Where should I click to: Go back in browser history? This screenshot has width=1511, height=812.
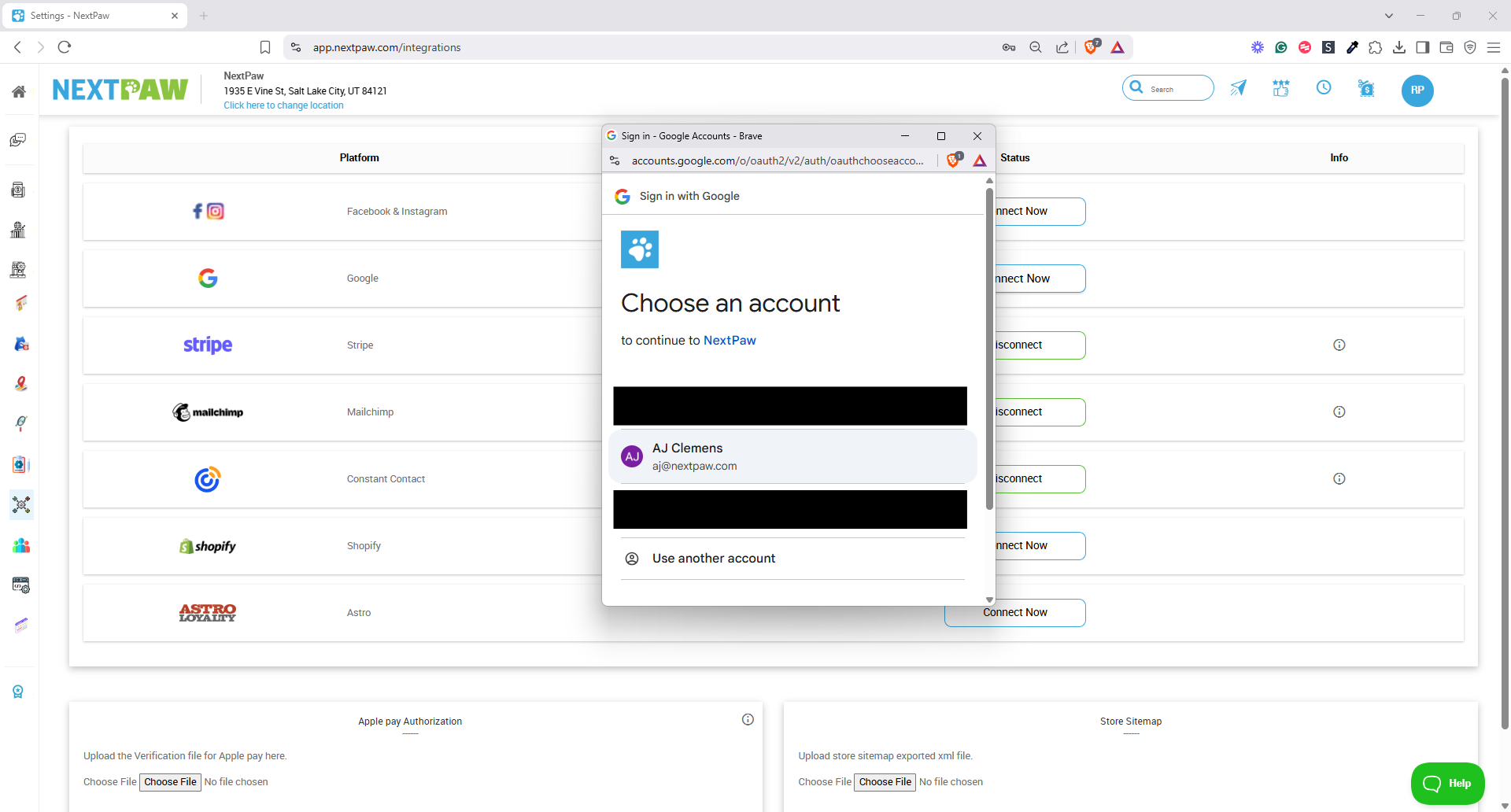coord(17,47)
